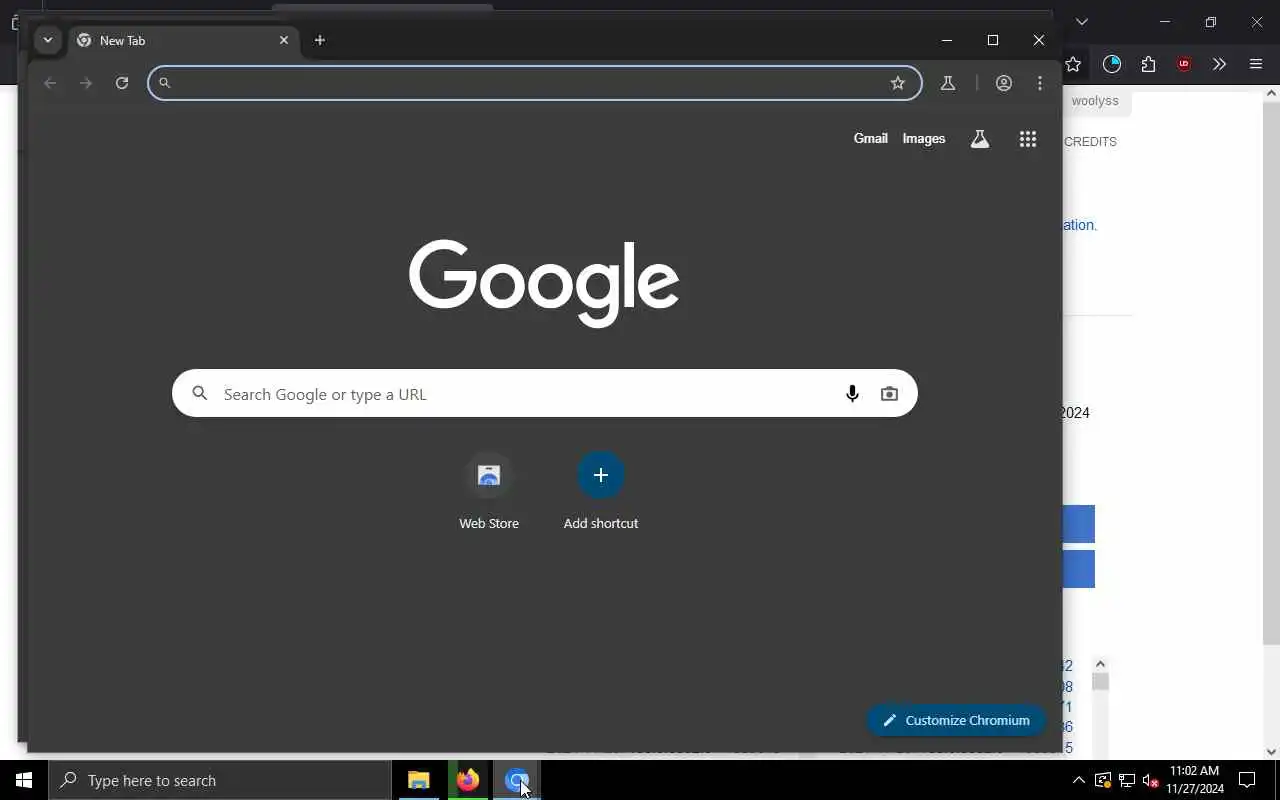Open File Explorer from the taskbar
The height and width of the screenshot is (800, 1280).
(x=419, y=780)
